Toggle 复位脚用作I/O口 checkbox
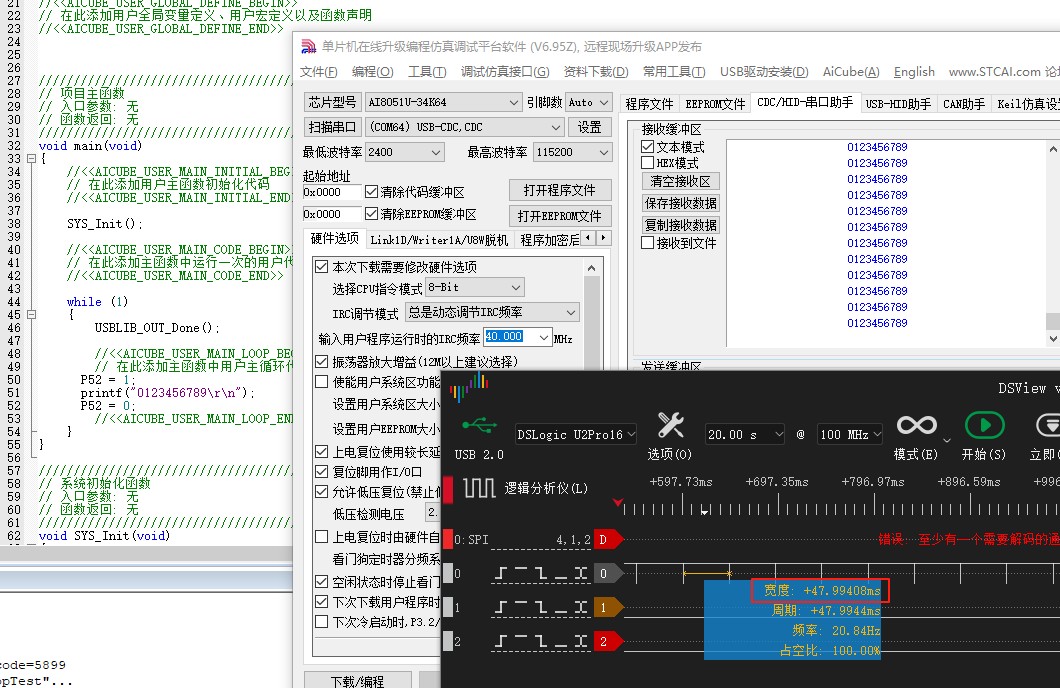 (x=322, y=472)
